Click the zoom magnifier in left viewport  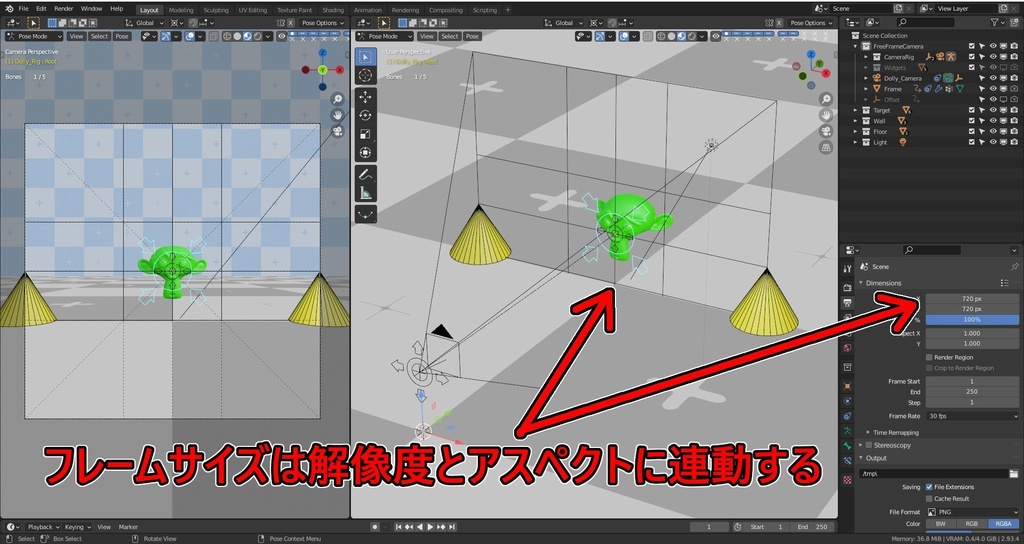tap(337, 99)
